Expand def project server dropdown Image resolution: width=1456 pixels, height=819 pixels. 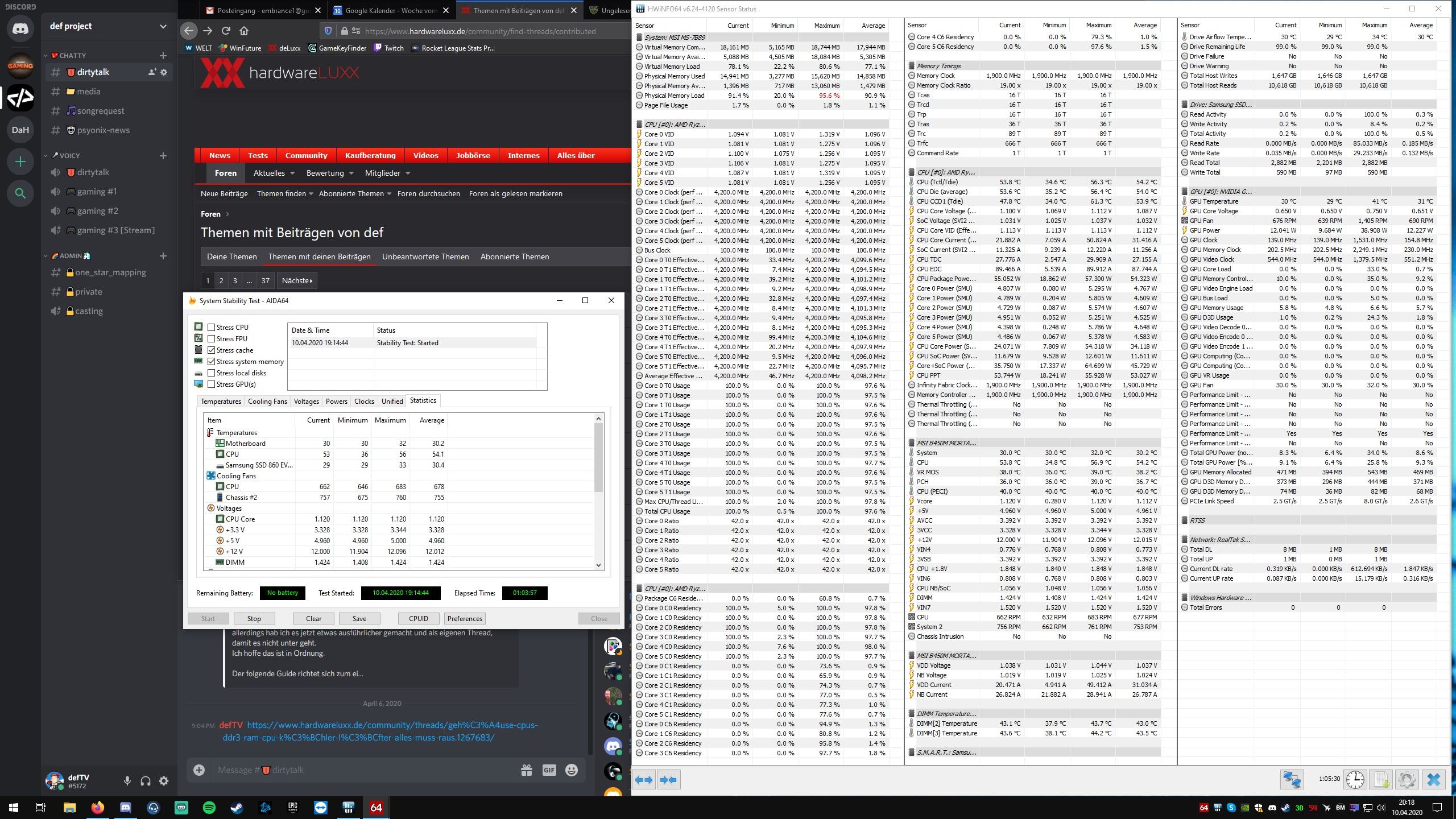[x=163, y=26]
